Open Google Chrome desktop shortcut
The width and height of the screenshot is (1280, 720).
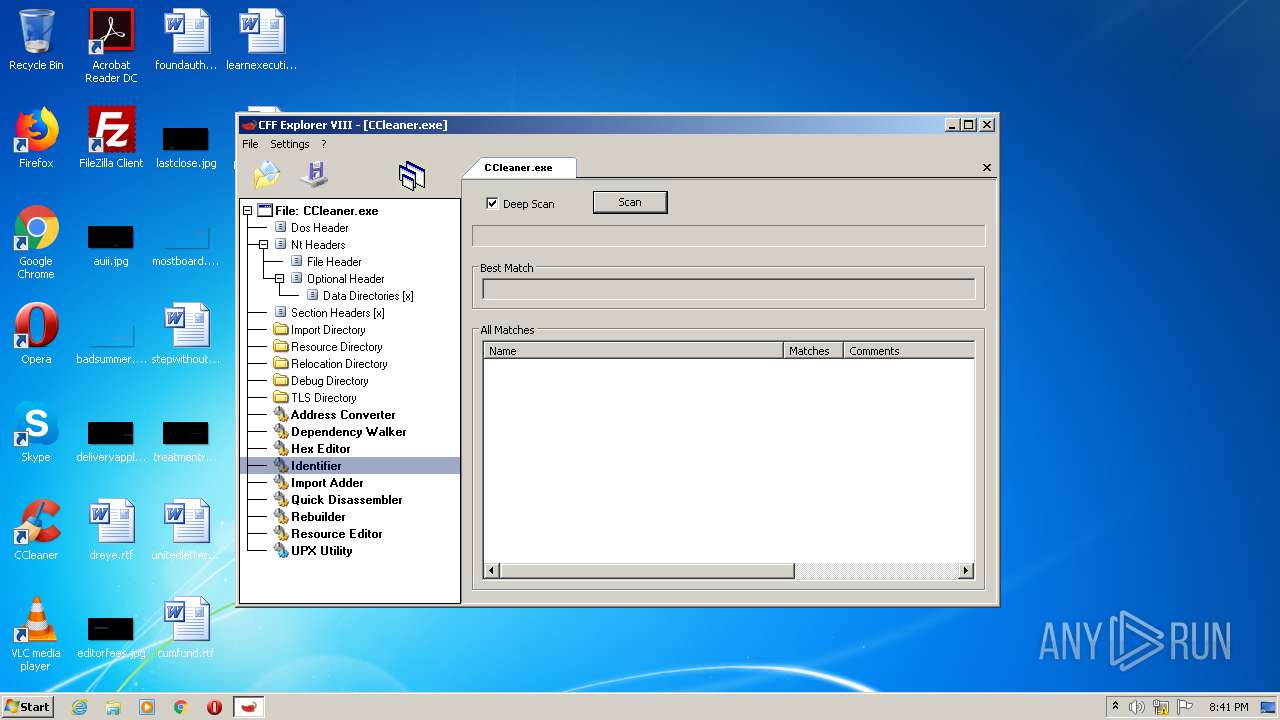tap(36, 242)
